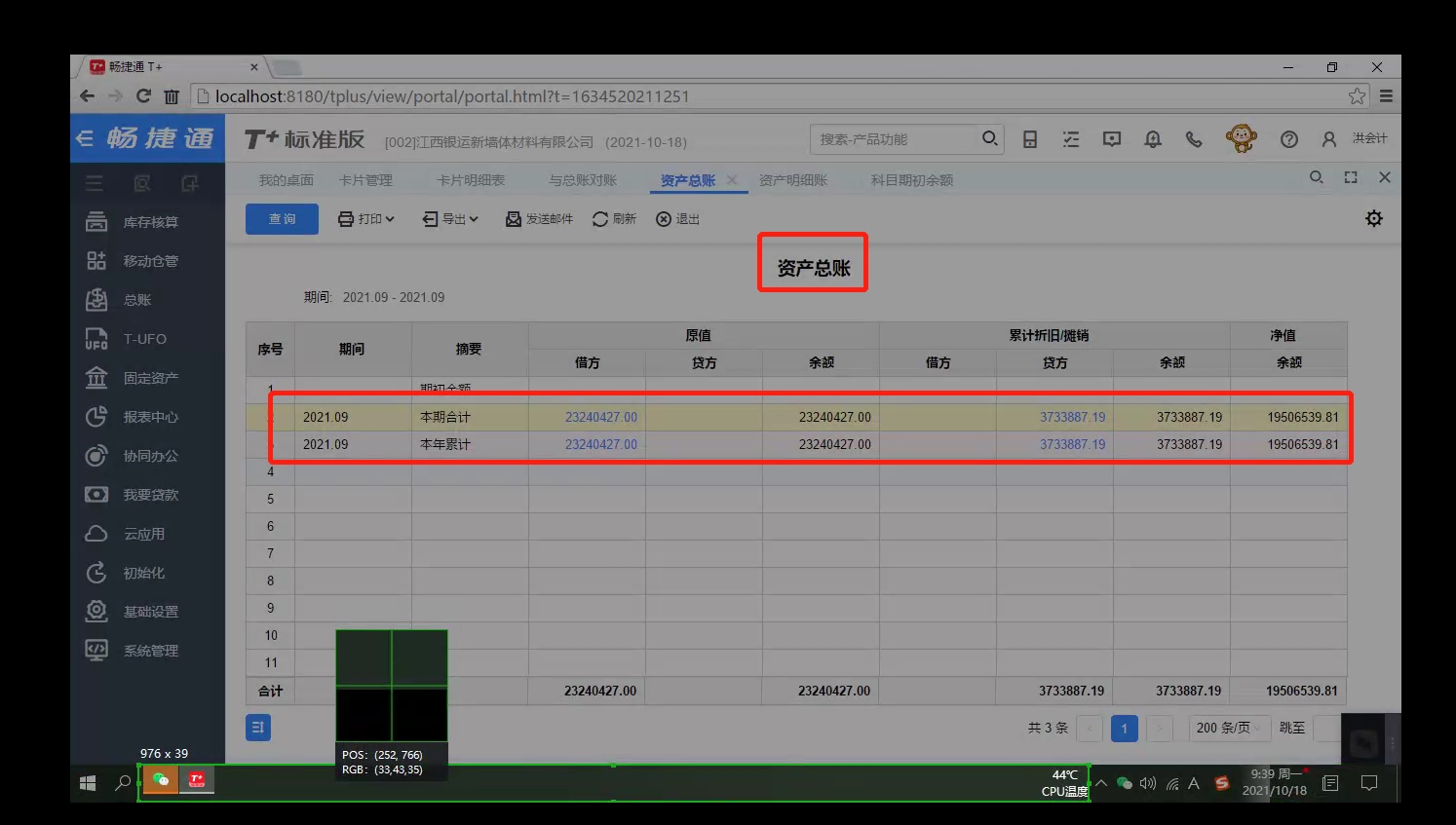
Task: Click the browser back arrow
Action: [x=87, y=95]
